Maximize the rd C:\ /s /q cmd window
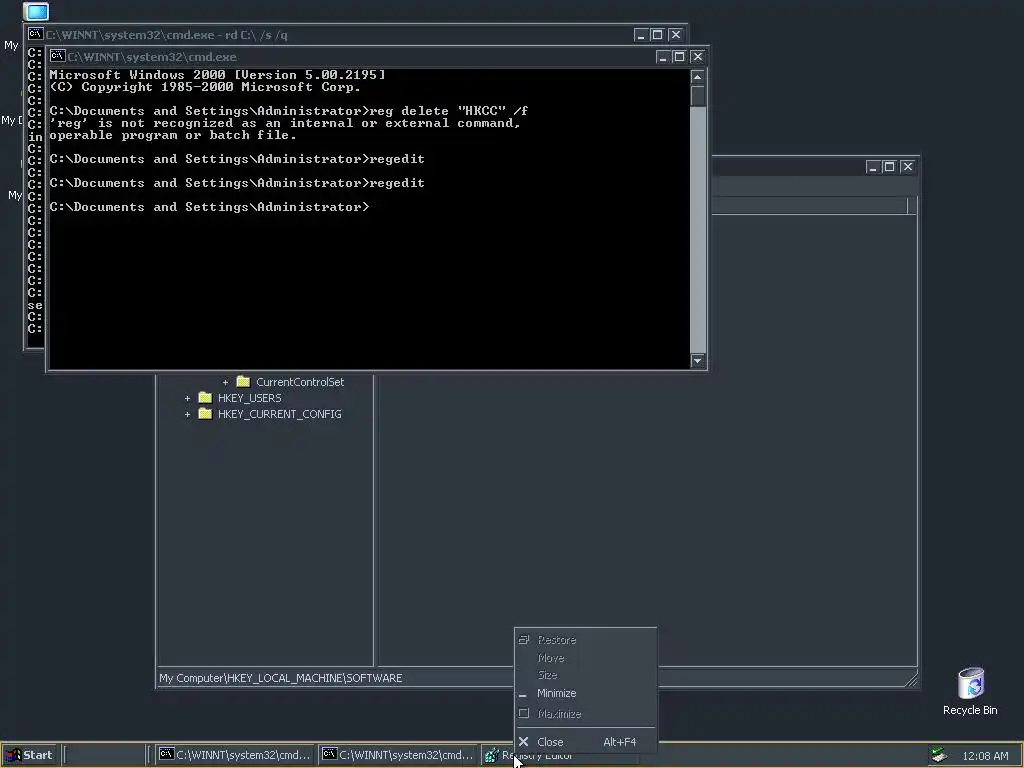 coord(657,35)
